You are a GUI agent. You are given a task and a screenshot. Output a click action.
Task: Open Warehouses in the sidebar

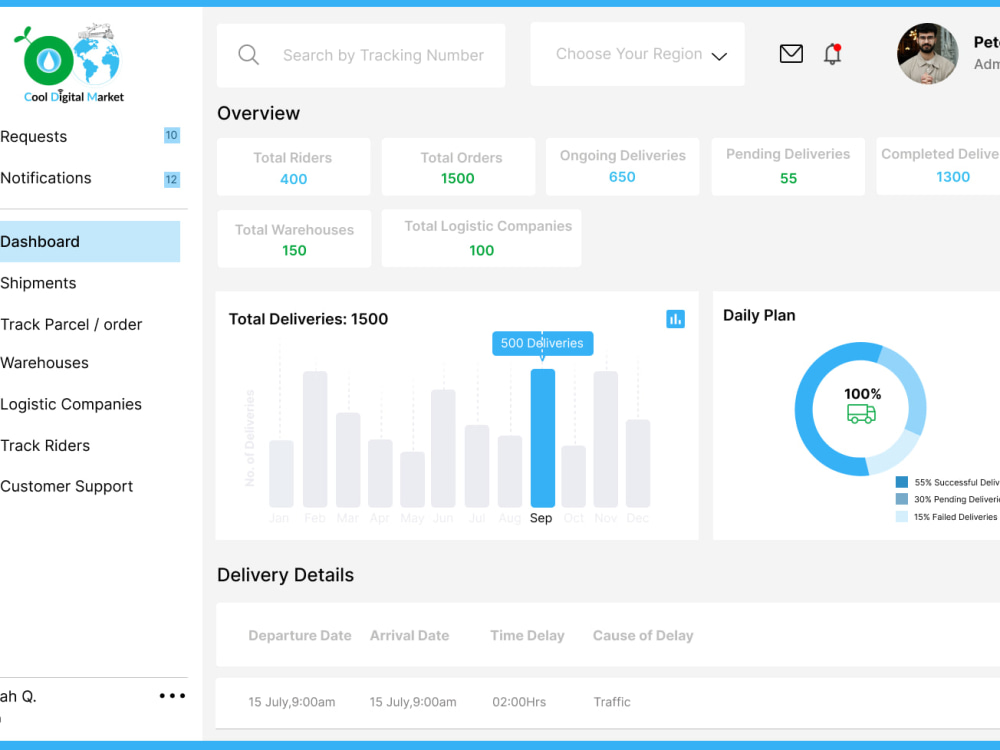(x=45, y=363)
